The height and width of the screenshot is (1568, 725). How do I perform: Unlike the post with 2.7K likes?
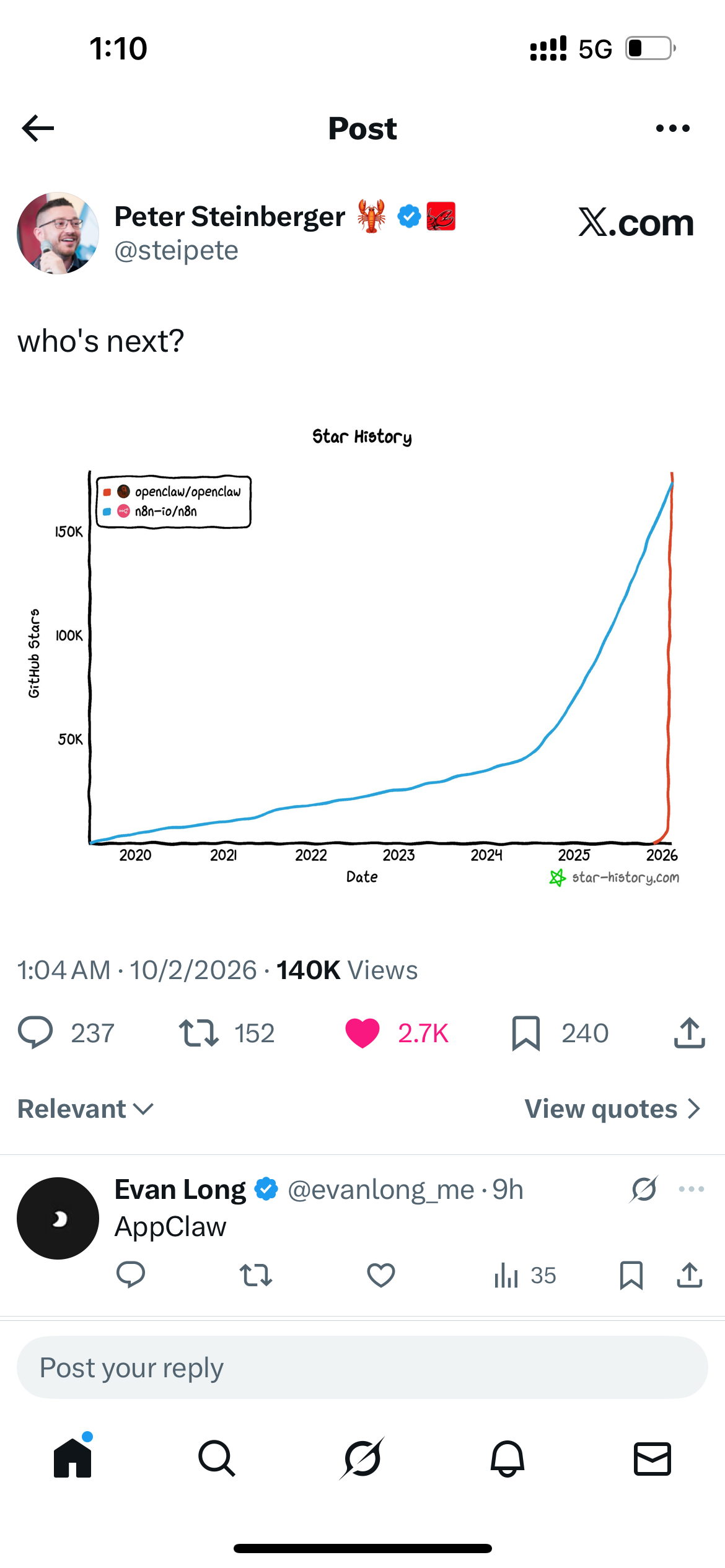(362, 1032)
